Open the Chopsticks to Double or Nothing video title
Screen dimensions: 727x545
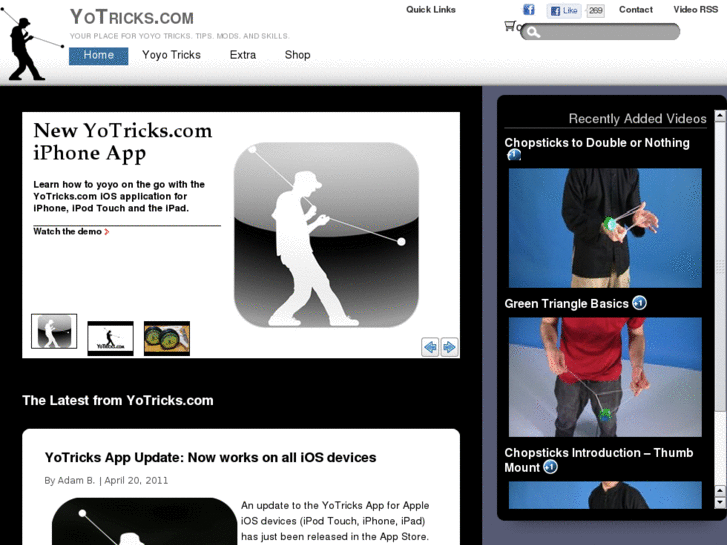(597, 143)
